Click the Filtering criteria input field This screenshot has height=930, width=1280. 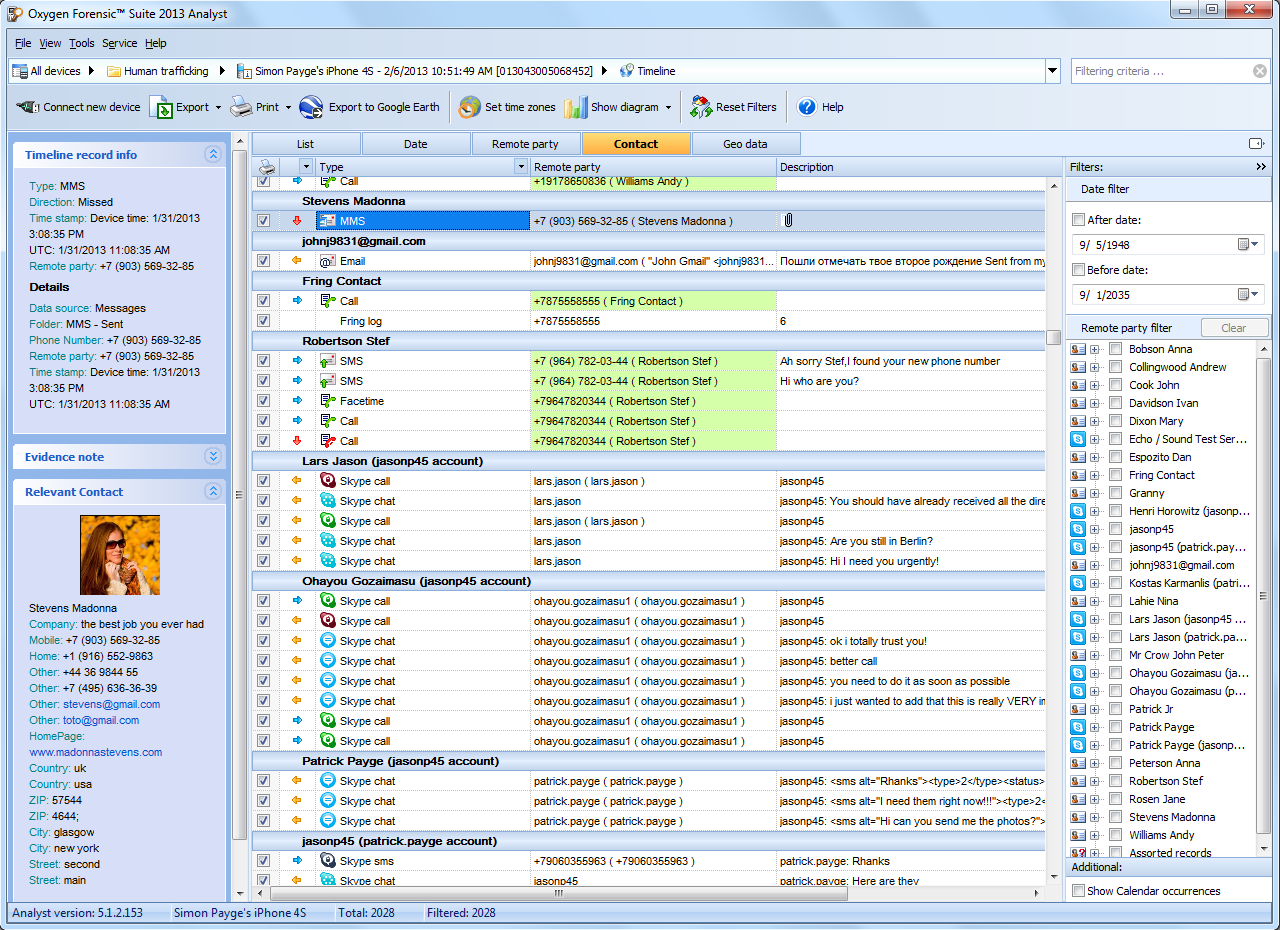(1160, 71)
